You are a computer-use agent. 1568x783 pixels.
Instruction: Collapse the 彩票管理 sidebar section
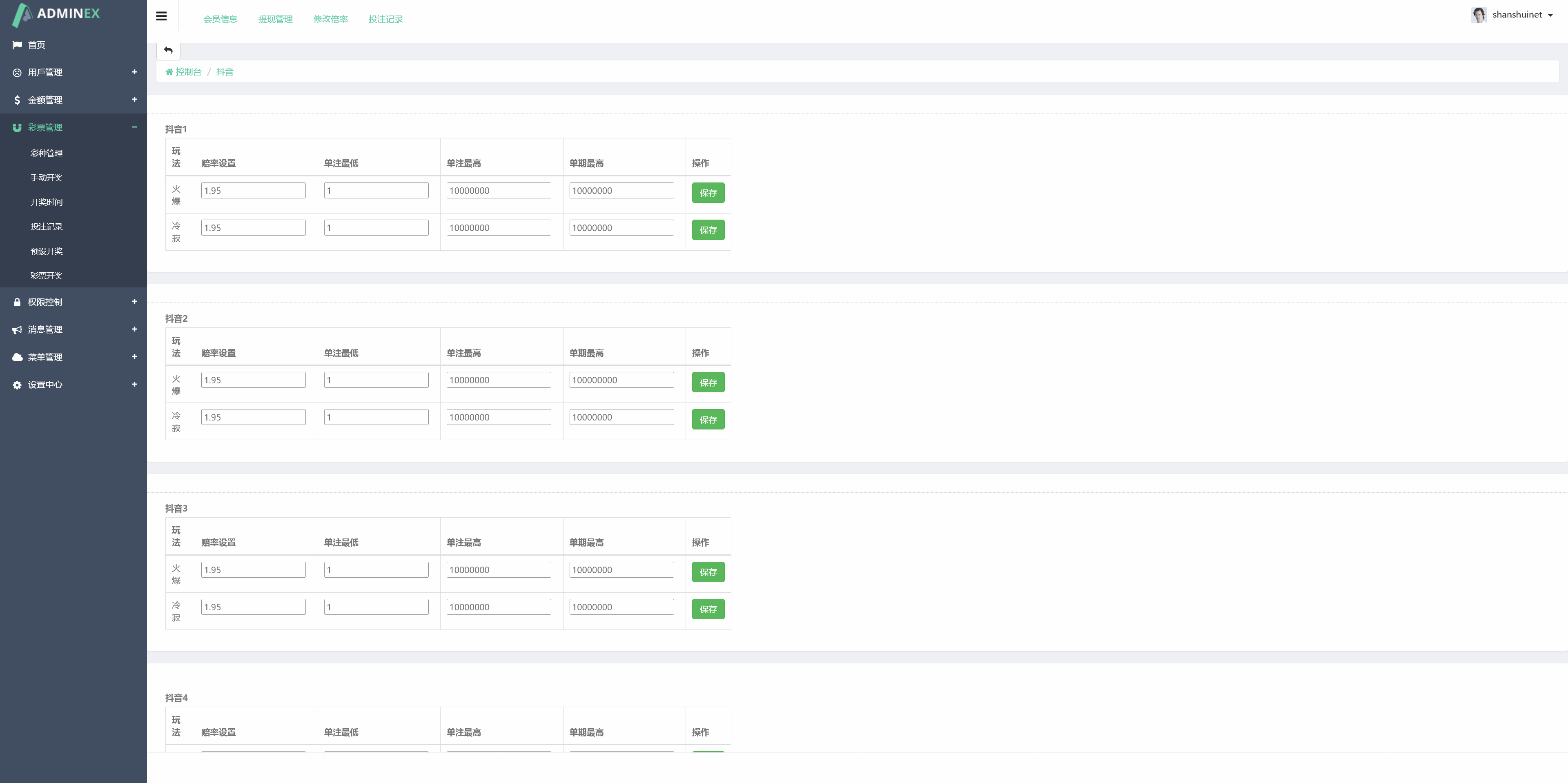[x=134, y=127]
